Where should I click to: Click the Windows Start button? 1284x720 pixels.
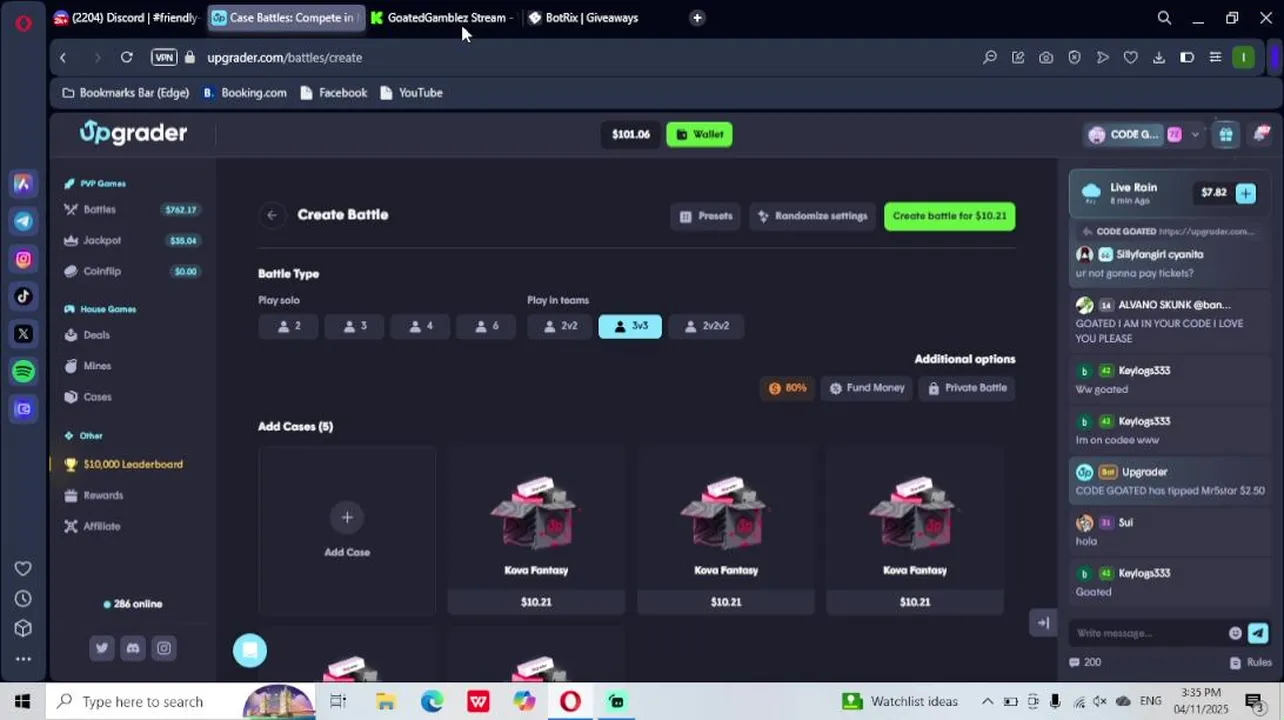pyautogui.click(x=23, y=702)
